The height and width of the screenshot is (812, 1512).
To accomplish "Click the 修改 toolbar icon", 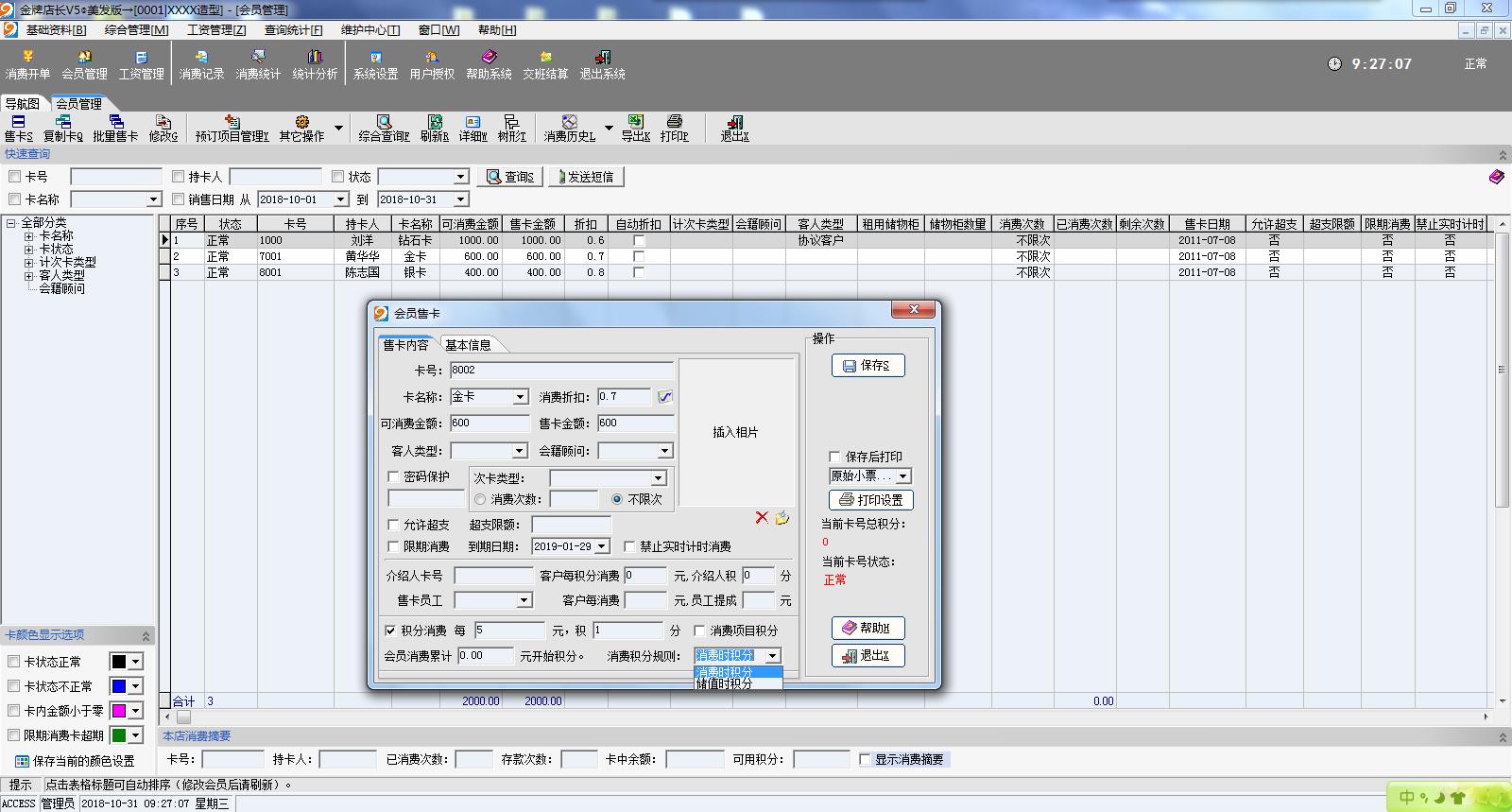I will pos(163,129).
